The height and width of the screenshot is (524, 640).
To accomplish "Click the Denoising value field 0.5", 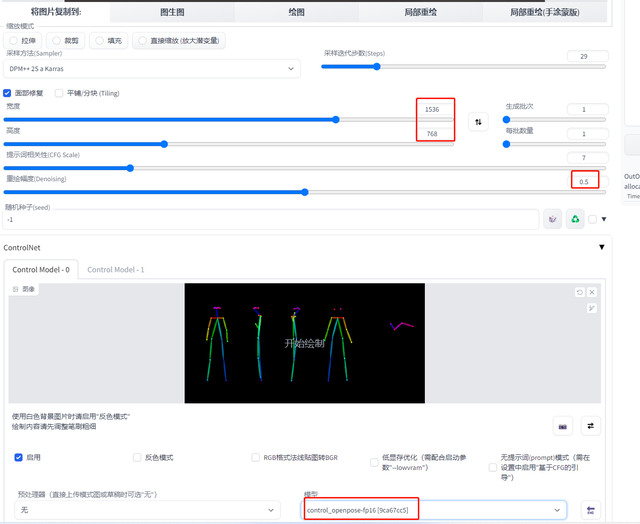I will 587,182.
